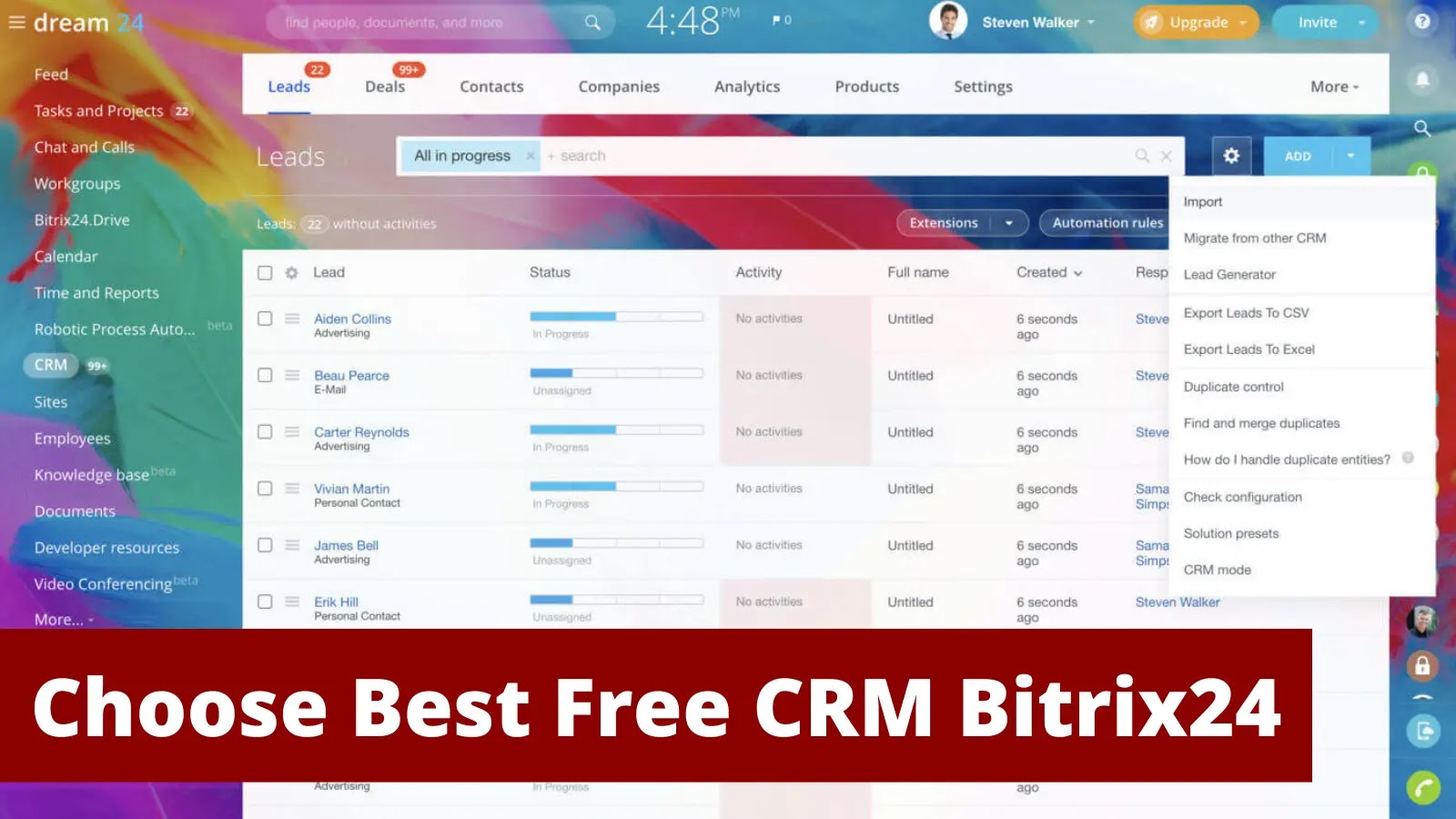Open row menu for Carter Reynolds
Image resolution: width=1456 pixels, height=819 pixels.
(292, 431)
